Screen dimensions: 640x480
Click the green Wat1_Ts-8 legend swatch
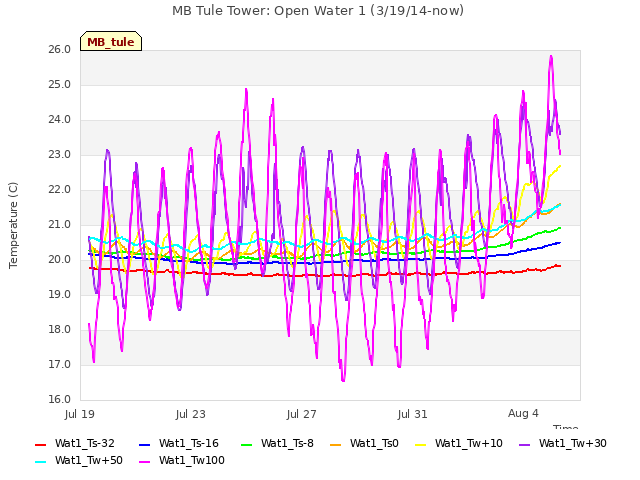tap(247, 444)
